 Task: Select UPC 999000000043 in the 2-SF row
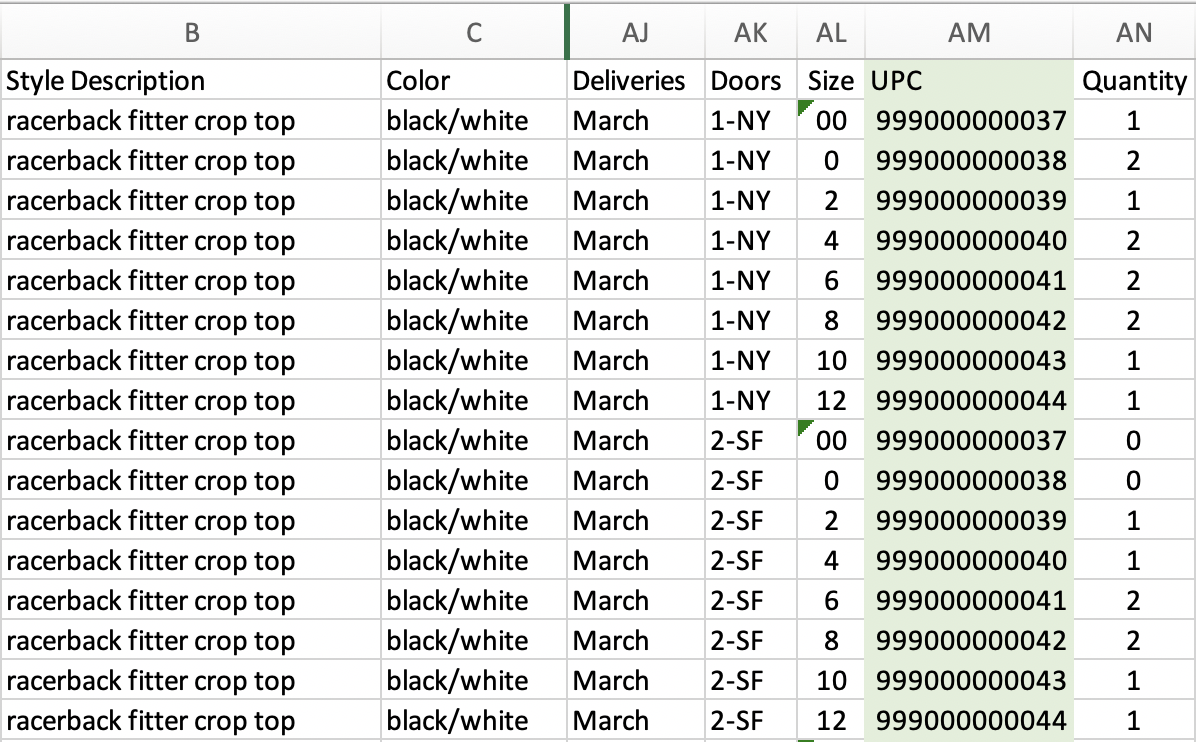pyautogui.click(x=969, y=680)
